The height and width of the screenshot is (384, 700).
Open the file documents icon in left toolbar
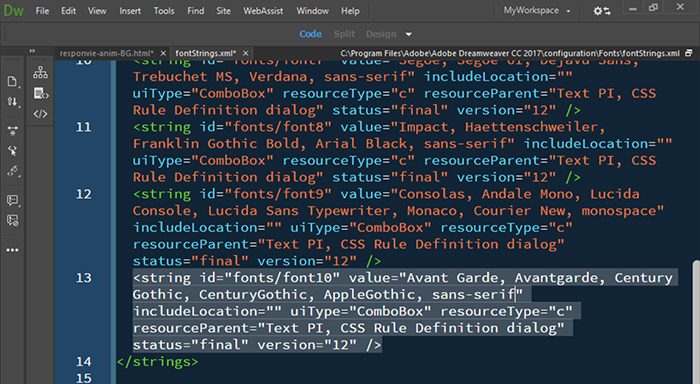point(12,81)
